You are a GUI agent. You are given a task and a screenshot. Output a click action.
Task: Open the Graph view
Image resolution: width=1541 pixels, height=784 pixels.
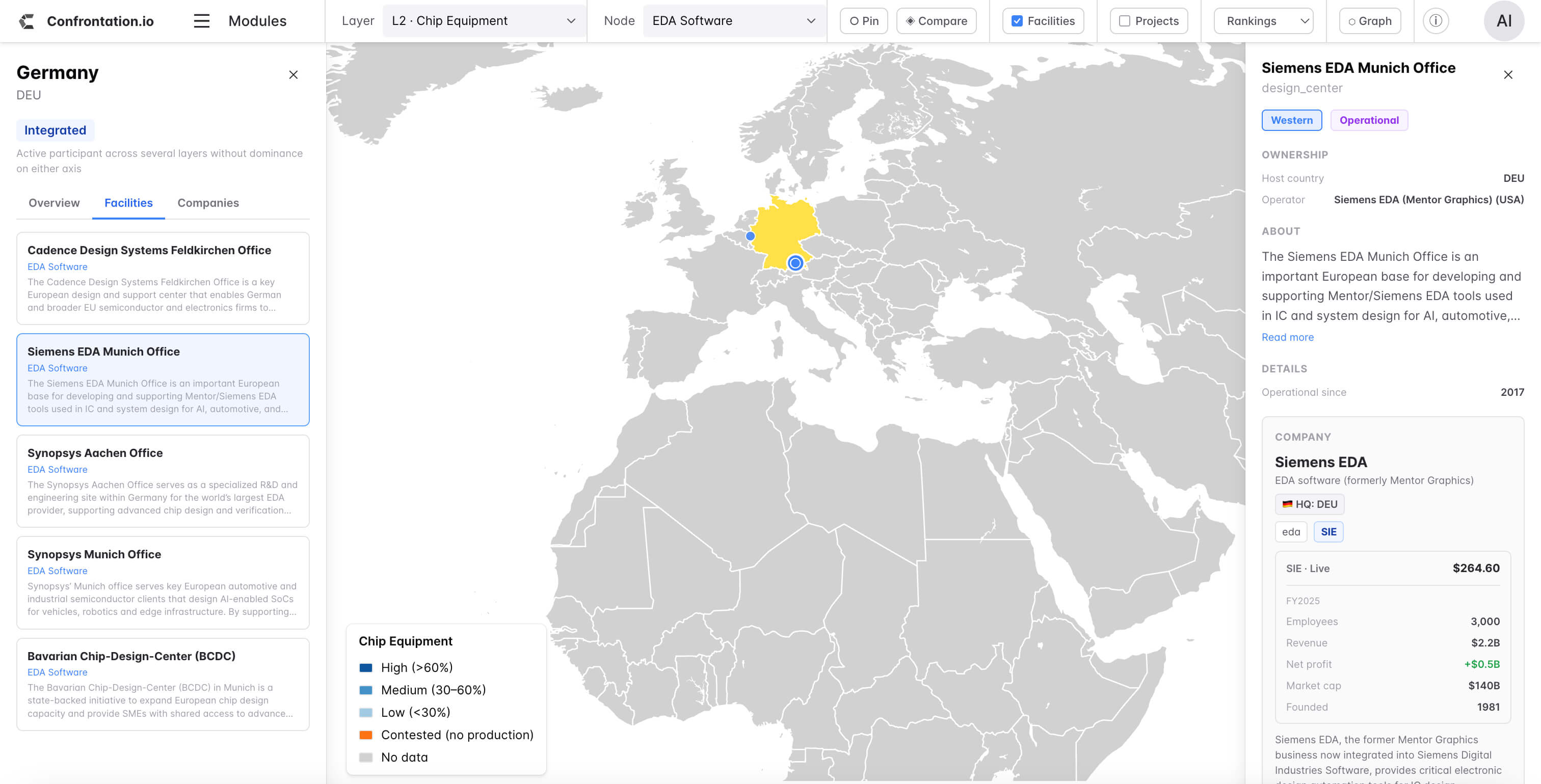[x=1370, y=21]
